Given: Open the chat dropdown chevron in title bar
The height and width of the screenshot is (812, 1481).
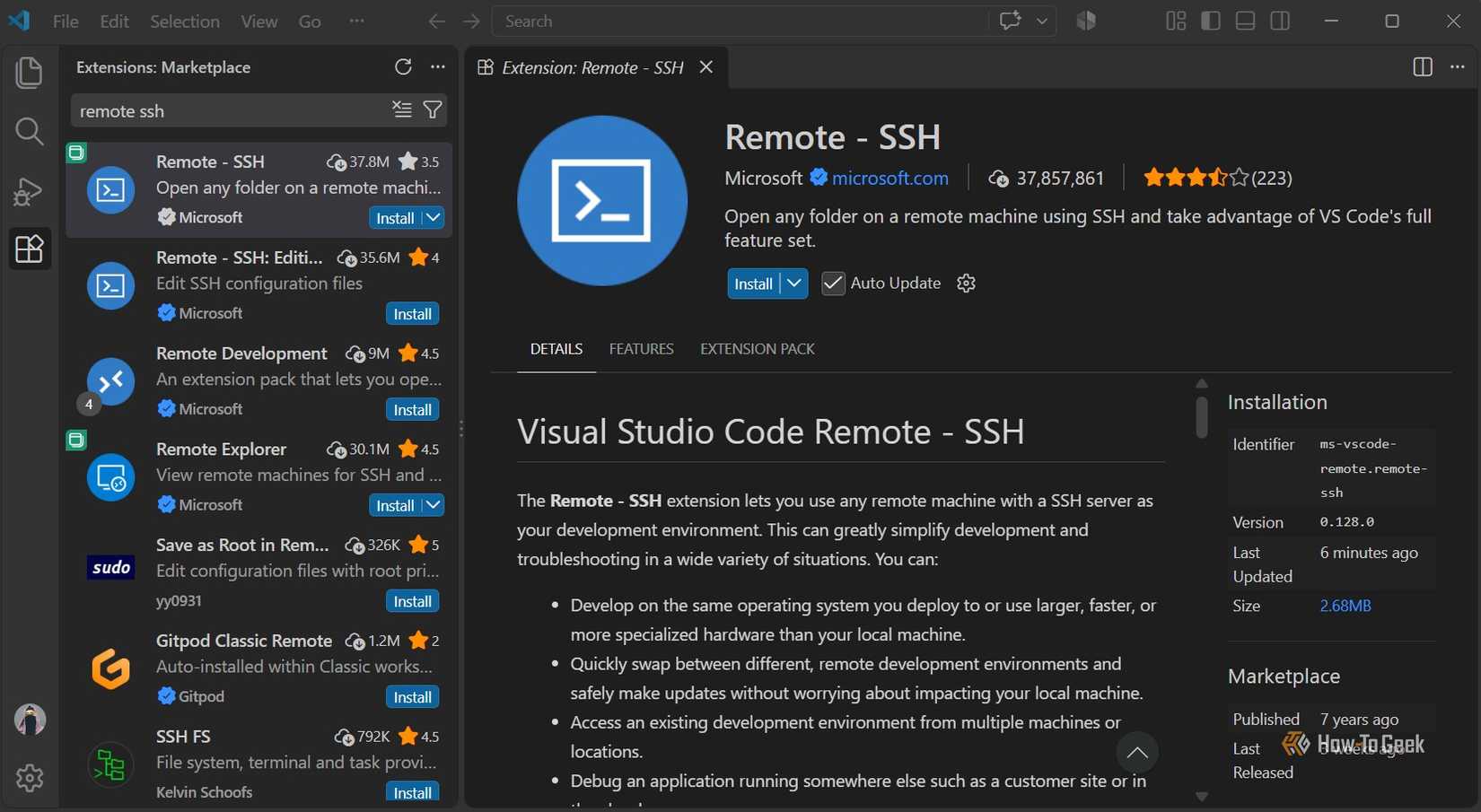Looking at the screenshot, I should pos(1042,21).
